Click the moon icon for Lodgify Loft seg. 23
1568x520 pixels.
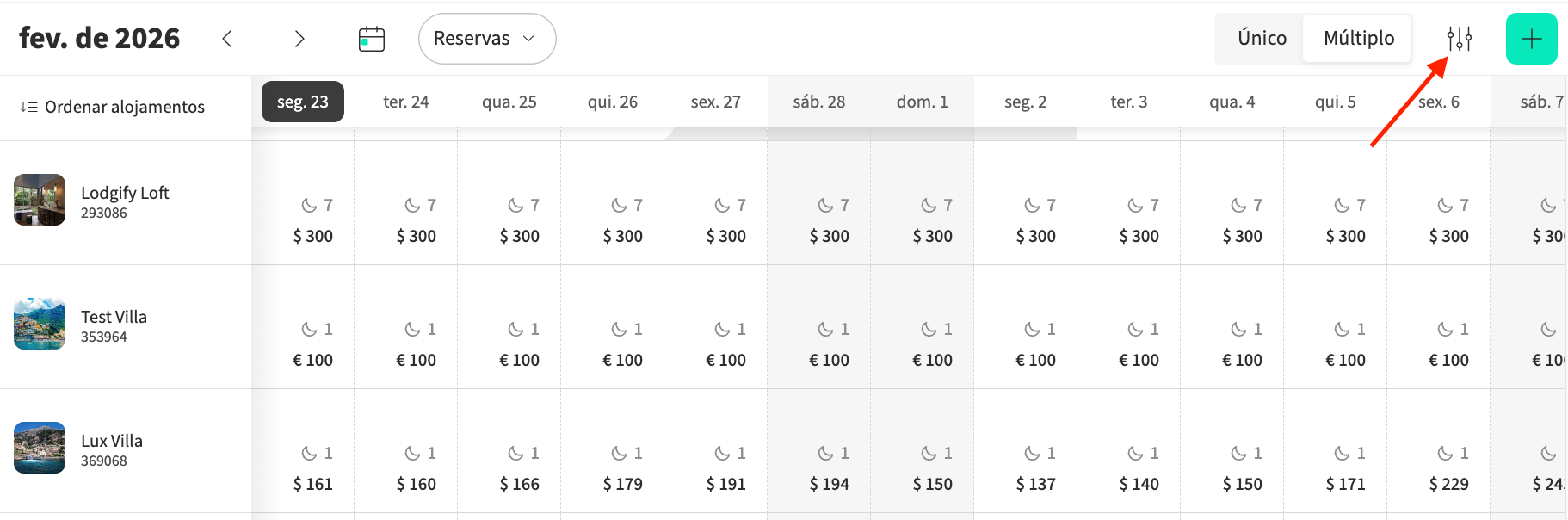point(309,205)
